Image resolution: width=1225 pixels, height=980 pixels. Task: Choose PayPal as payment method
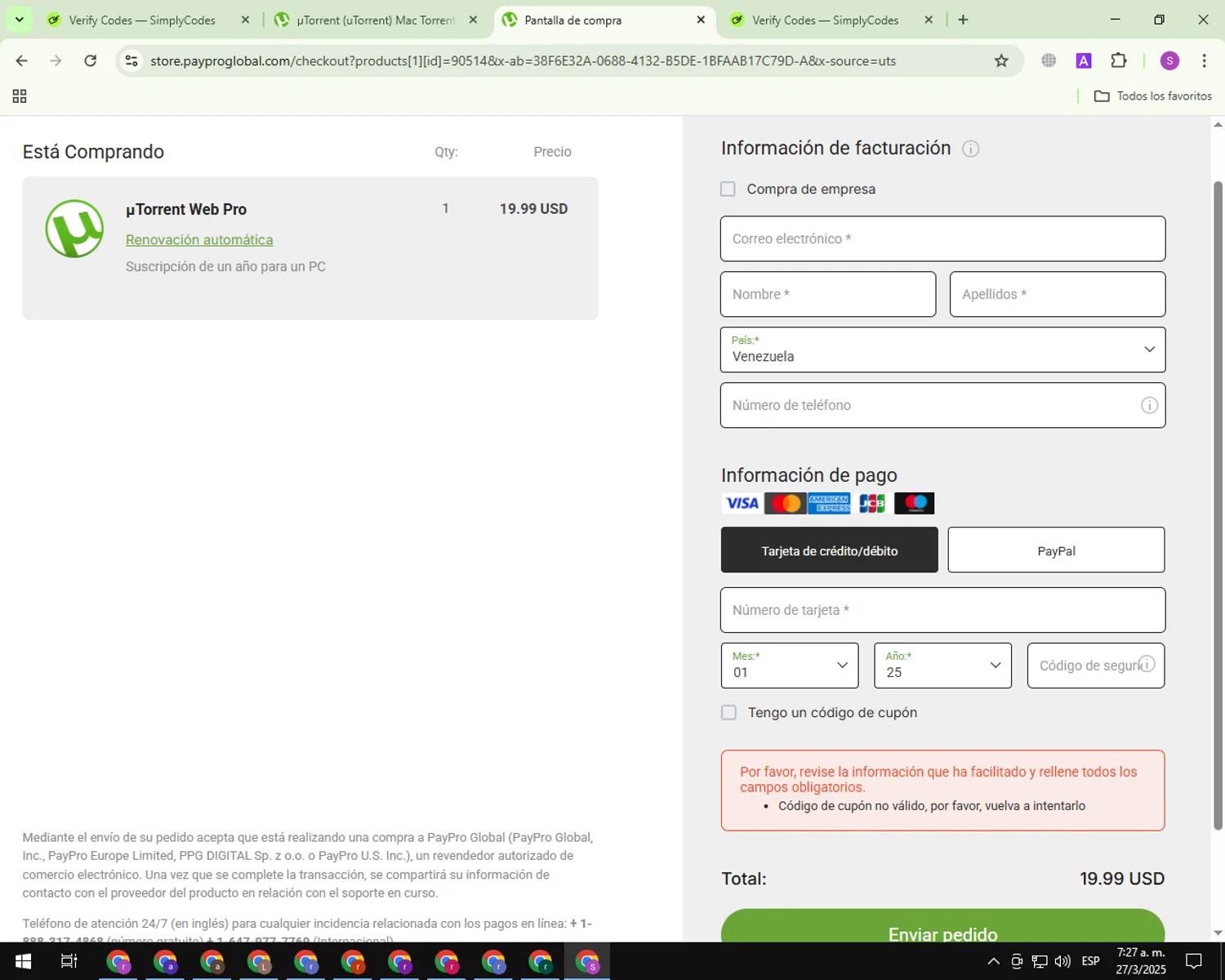[1056, 550]
